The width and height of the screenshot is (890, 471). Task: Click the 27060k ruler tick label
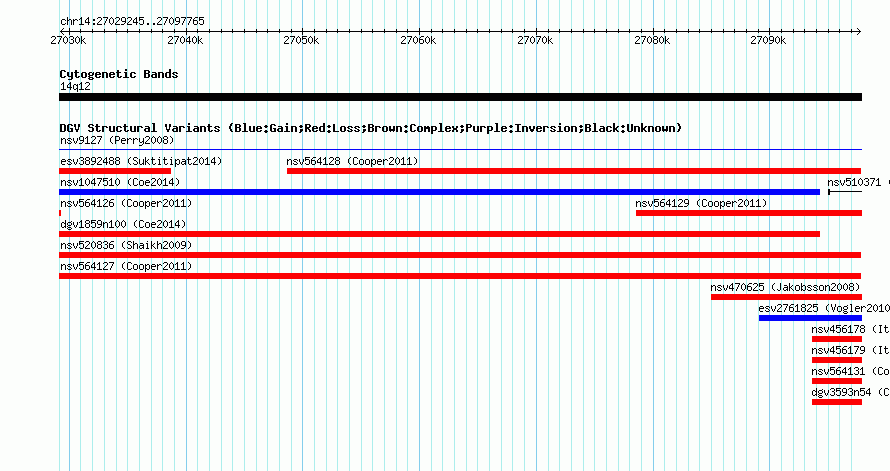418,40
